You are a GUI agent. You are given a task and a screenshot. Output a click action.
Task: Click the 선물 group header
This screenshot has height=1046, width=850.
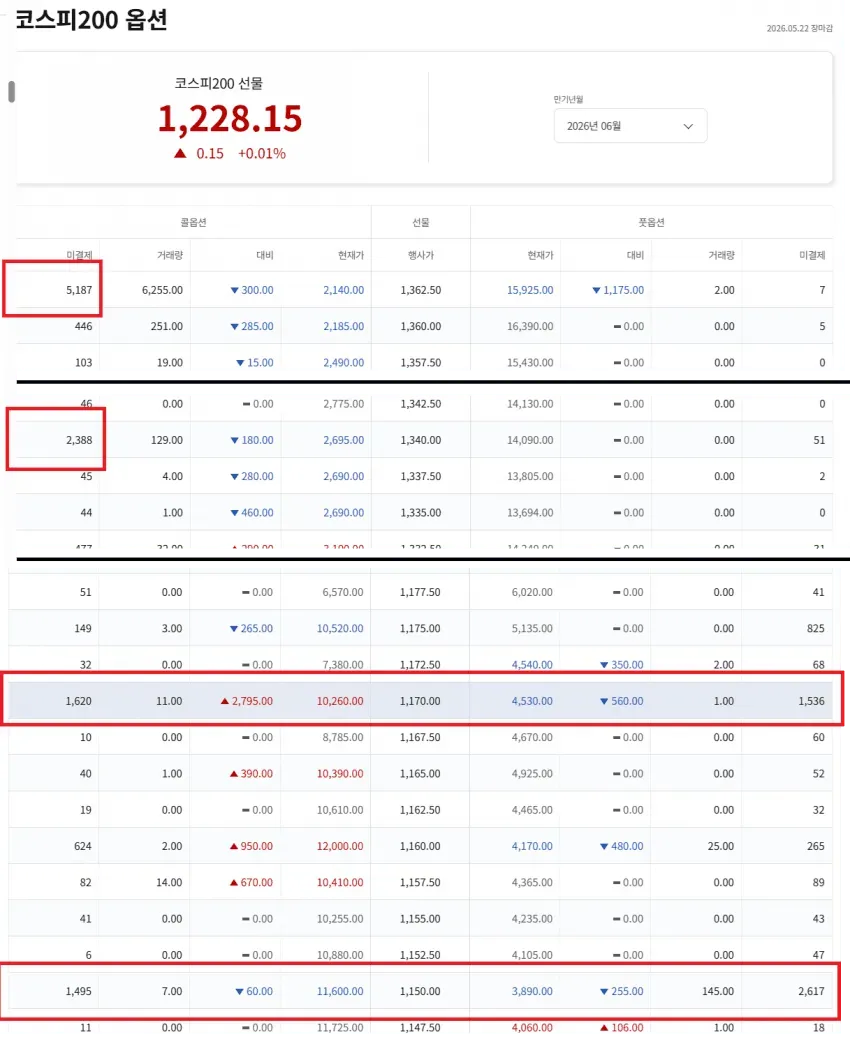pos(421,222)
